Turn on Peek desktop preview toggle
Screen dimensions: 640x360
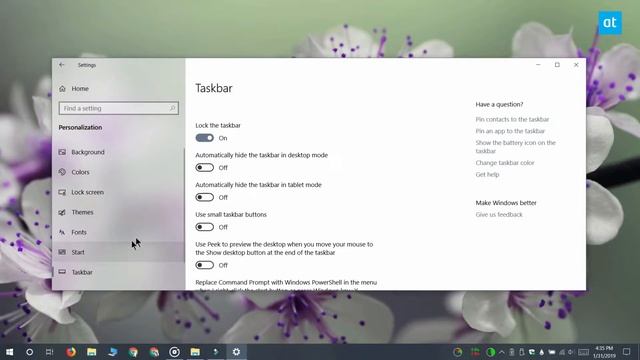204,265
